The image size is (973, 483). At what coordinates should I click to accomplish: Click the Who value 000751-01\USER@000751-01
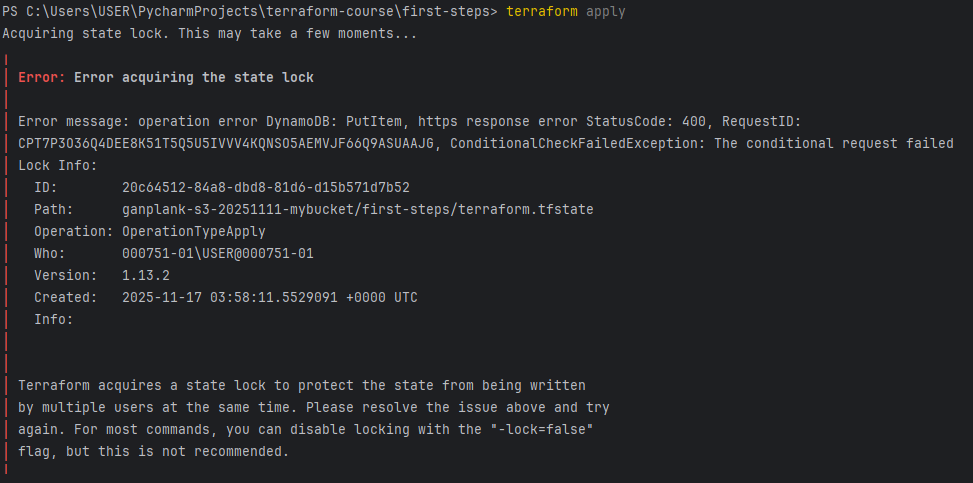click(218, 253)
